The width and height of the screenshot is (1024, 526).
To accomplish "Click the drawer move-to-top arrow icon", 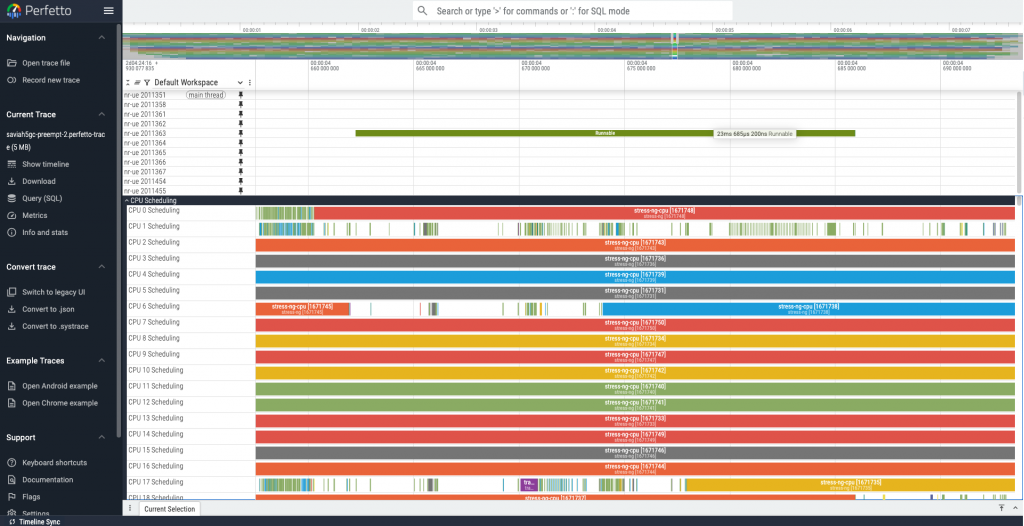I will click(x=1001, y=508).
